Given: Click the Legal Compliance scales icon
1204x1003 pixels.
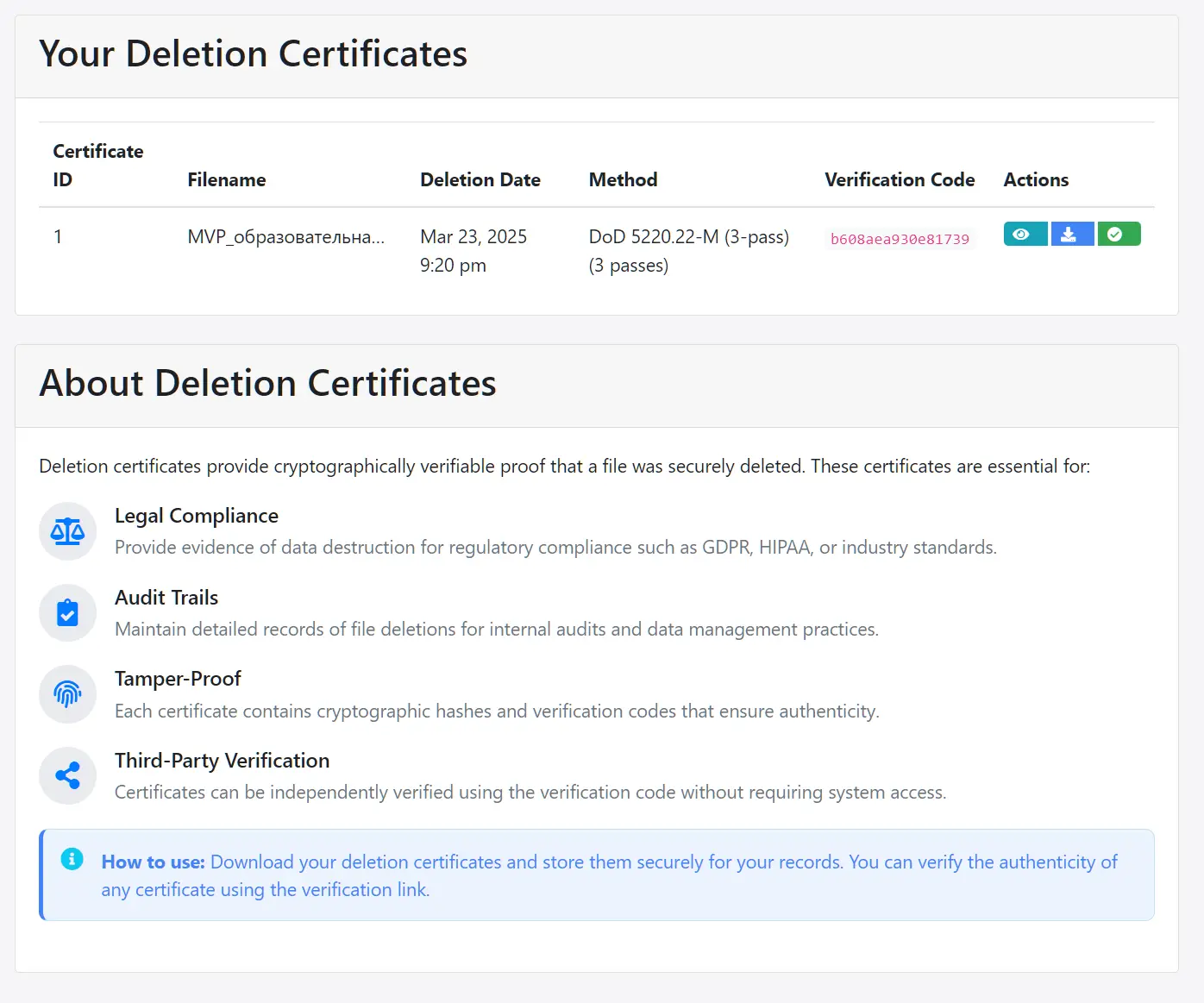Looking at the screenshot, I should click(67, 531).
